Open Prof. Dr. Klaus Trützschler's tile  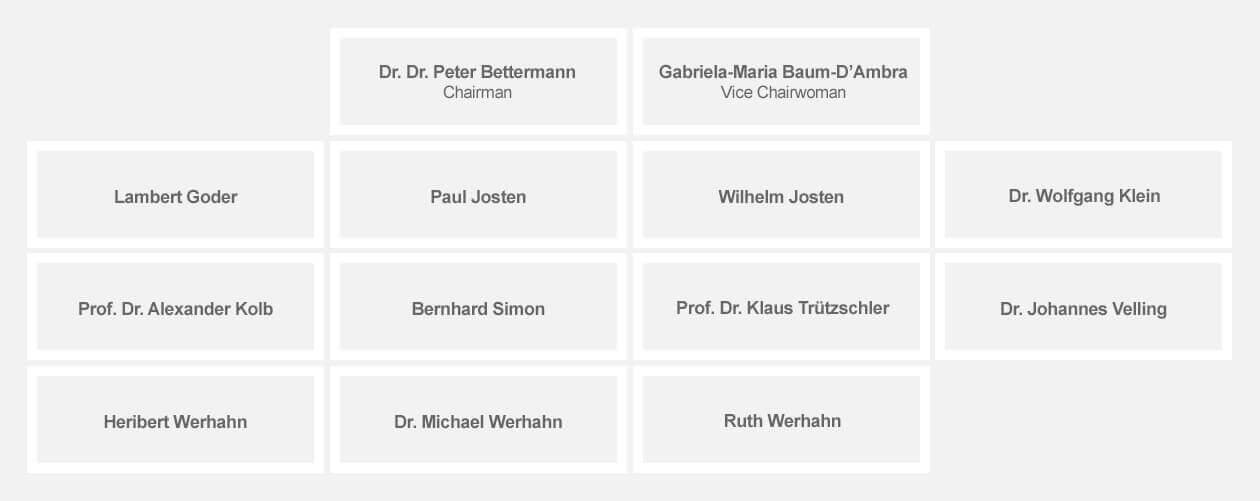pos(781,306)
